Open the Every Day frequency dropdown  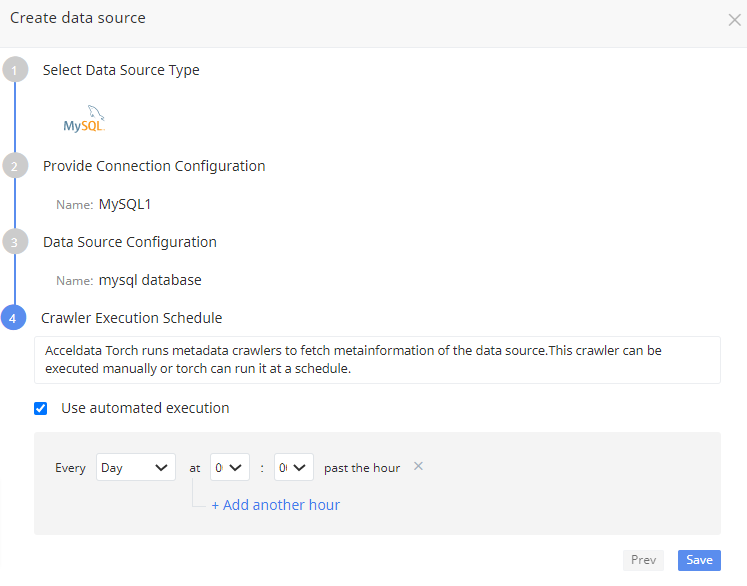point(136,467)
